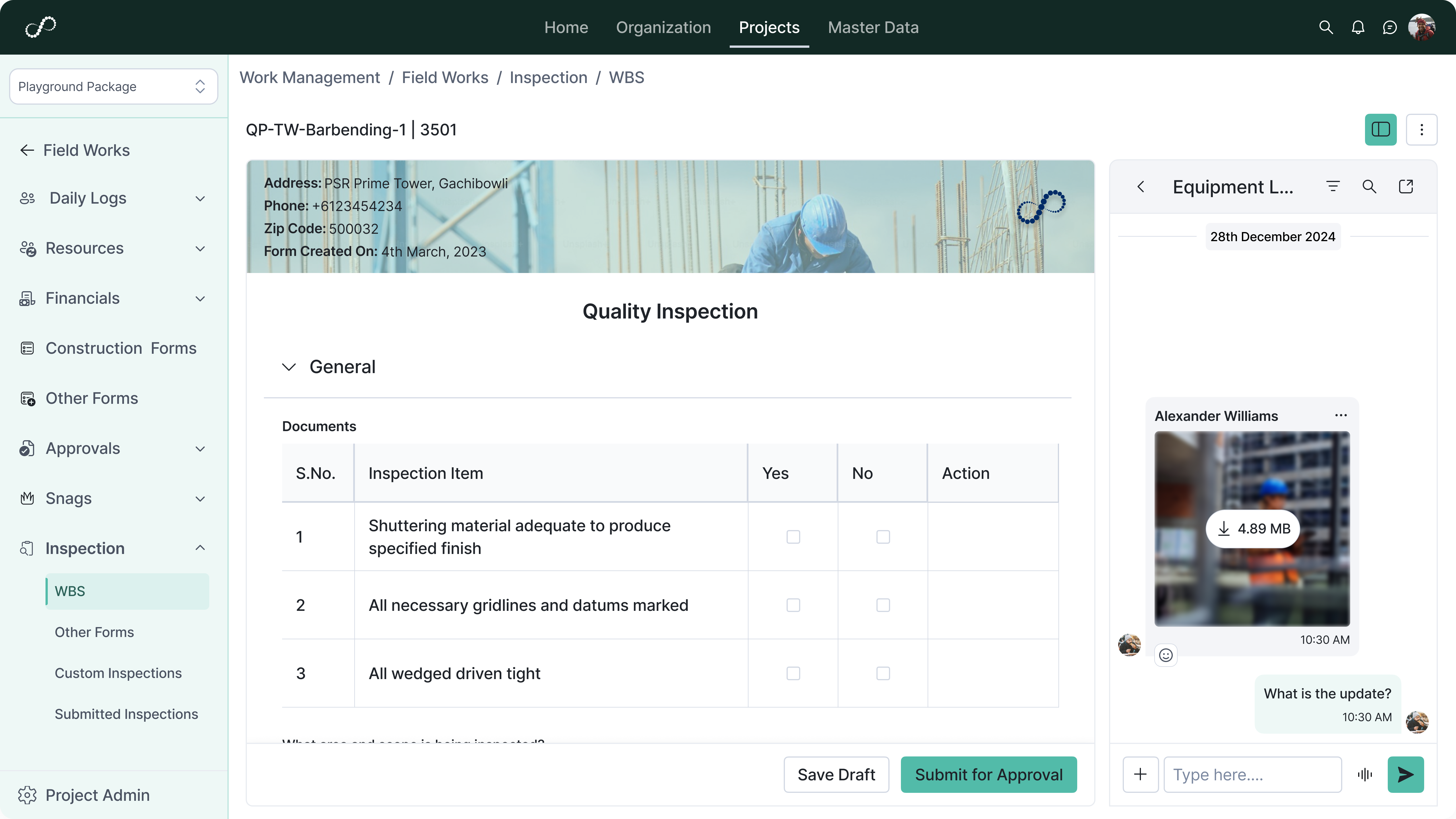The height and width of the screenshot is (819, 1456).
Task: Check No for All wedged driven tight
Action: tap(882, 673)
